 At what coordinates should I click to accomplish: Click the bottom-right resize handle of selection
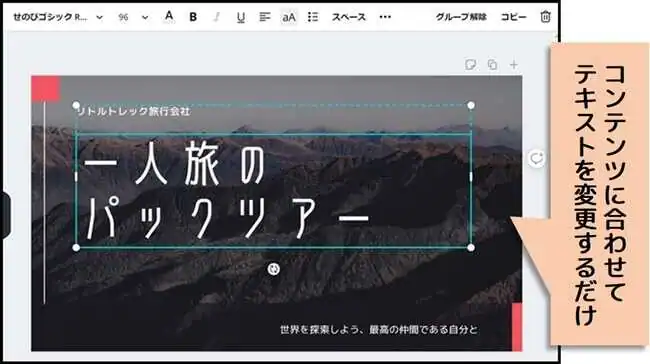(471, 248)
